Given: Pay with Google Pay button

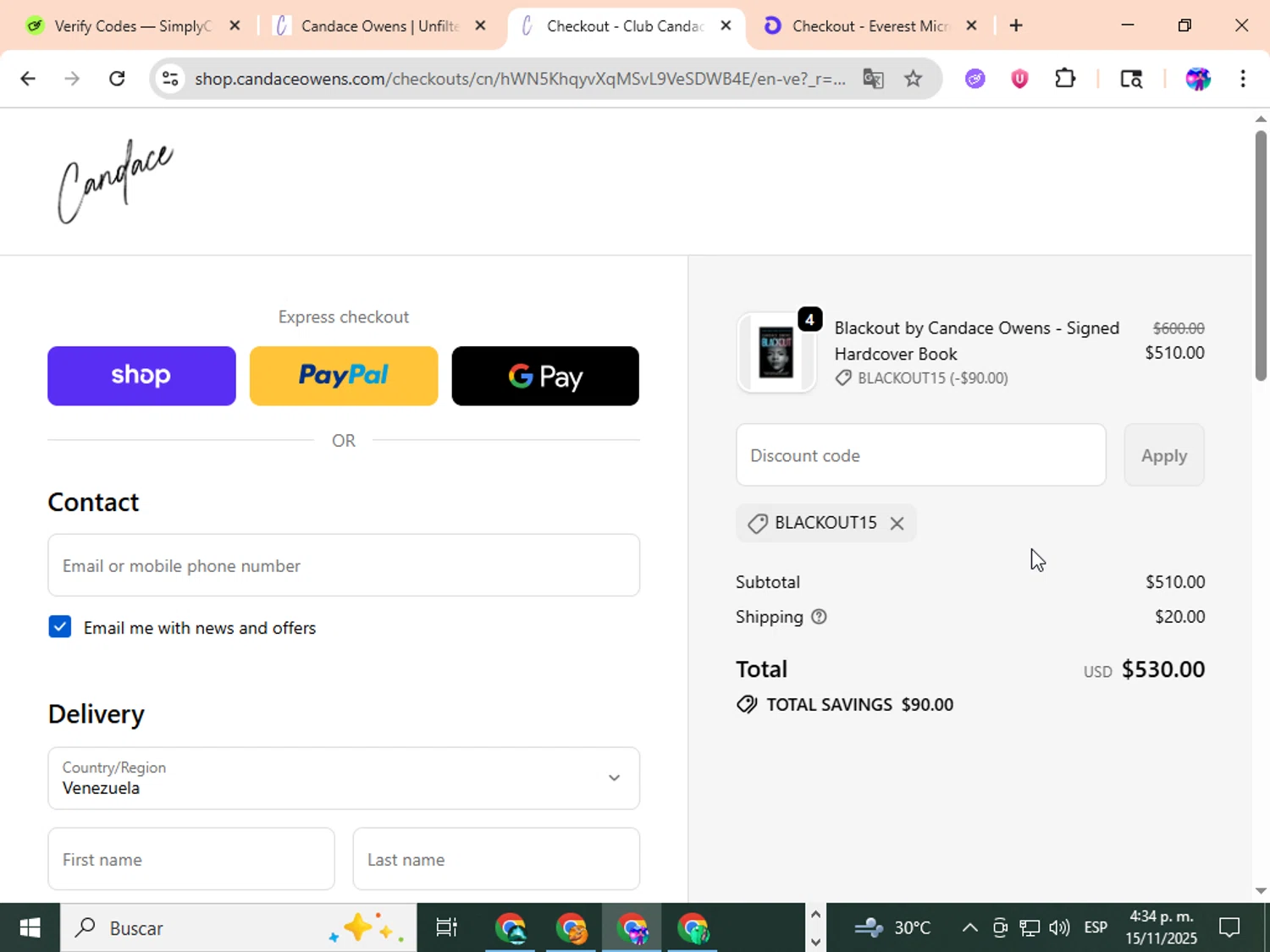Looking at the screenshot, I should (545, 376).
